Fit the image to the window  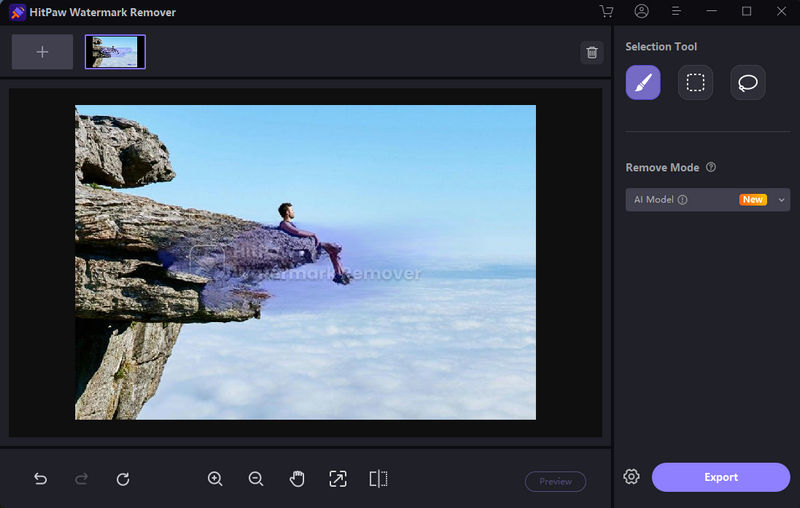click(338, 479)
